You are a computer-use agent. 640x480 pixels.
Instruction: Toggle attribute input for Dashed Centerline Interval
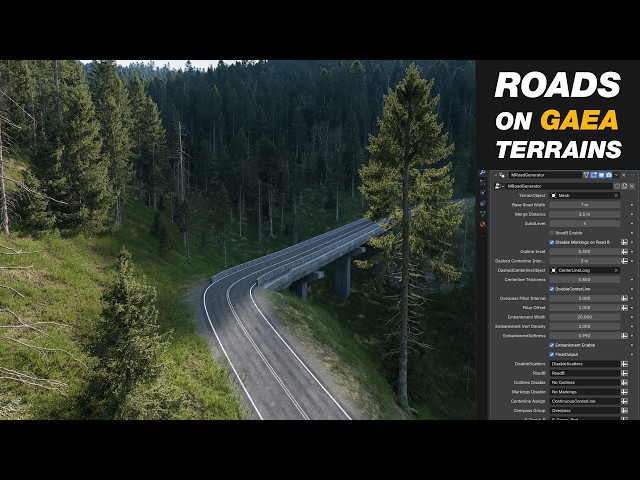point(624,260)
